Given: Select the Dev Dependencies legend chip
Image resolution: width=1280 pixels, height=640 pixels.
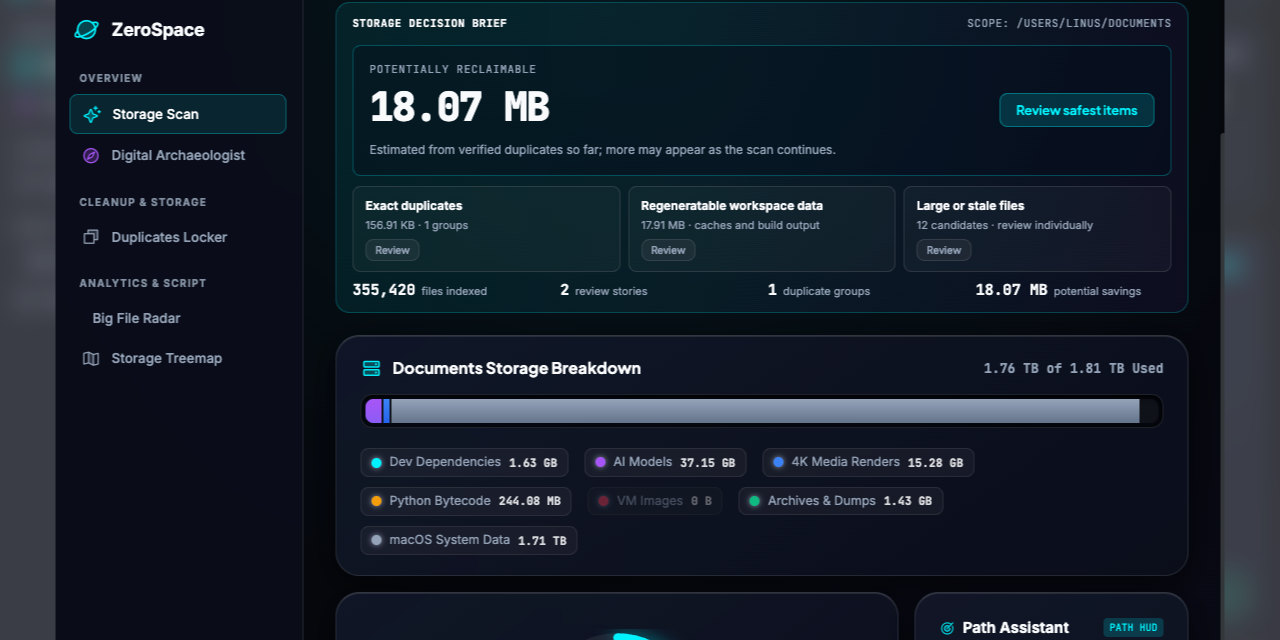Looking at the screenshot, I should [464, 462].
